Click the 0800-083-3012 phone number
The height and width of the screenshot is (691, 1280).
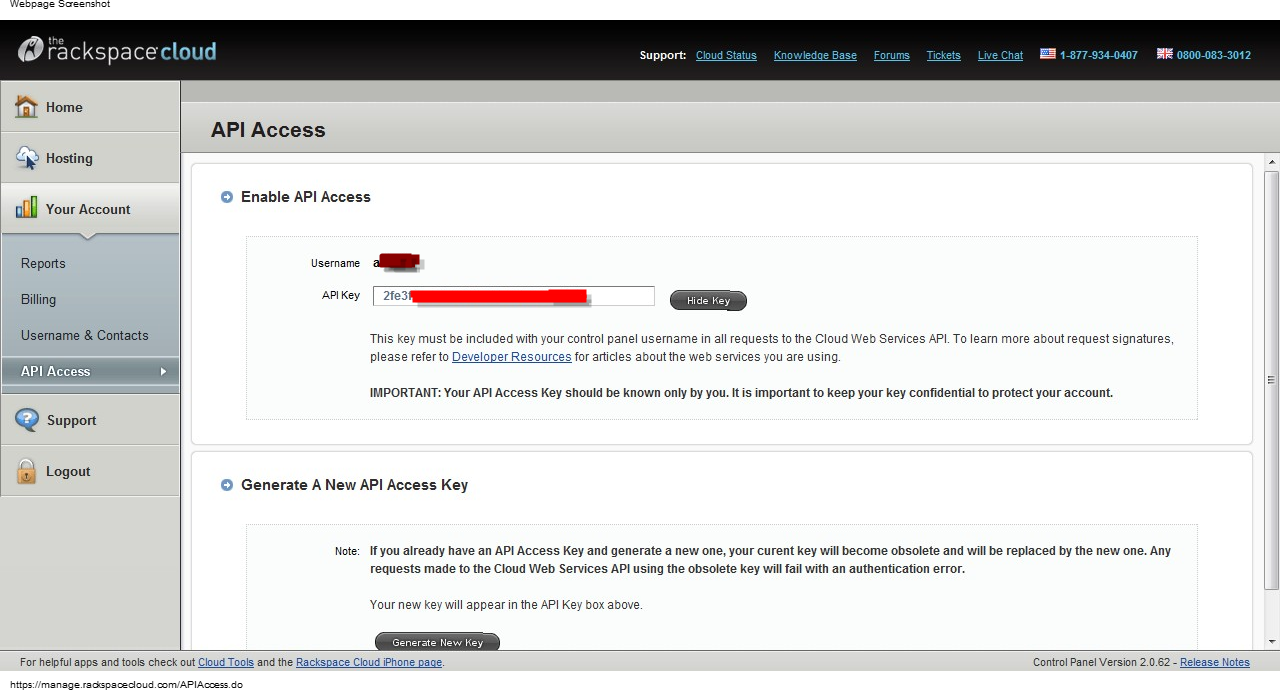[1214, 55]
